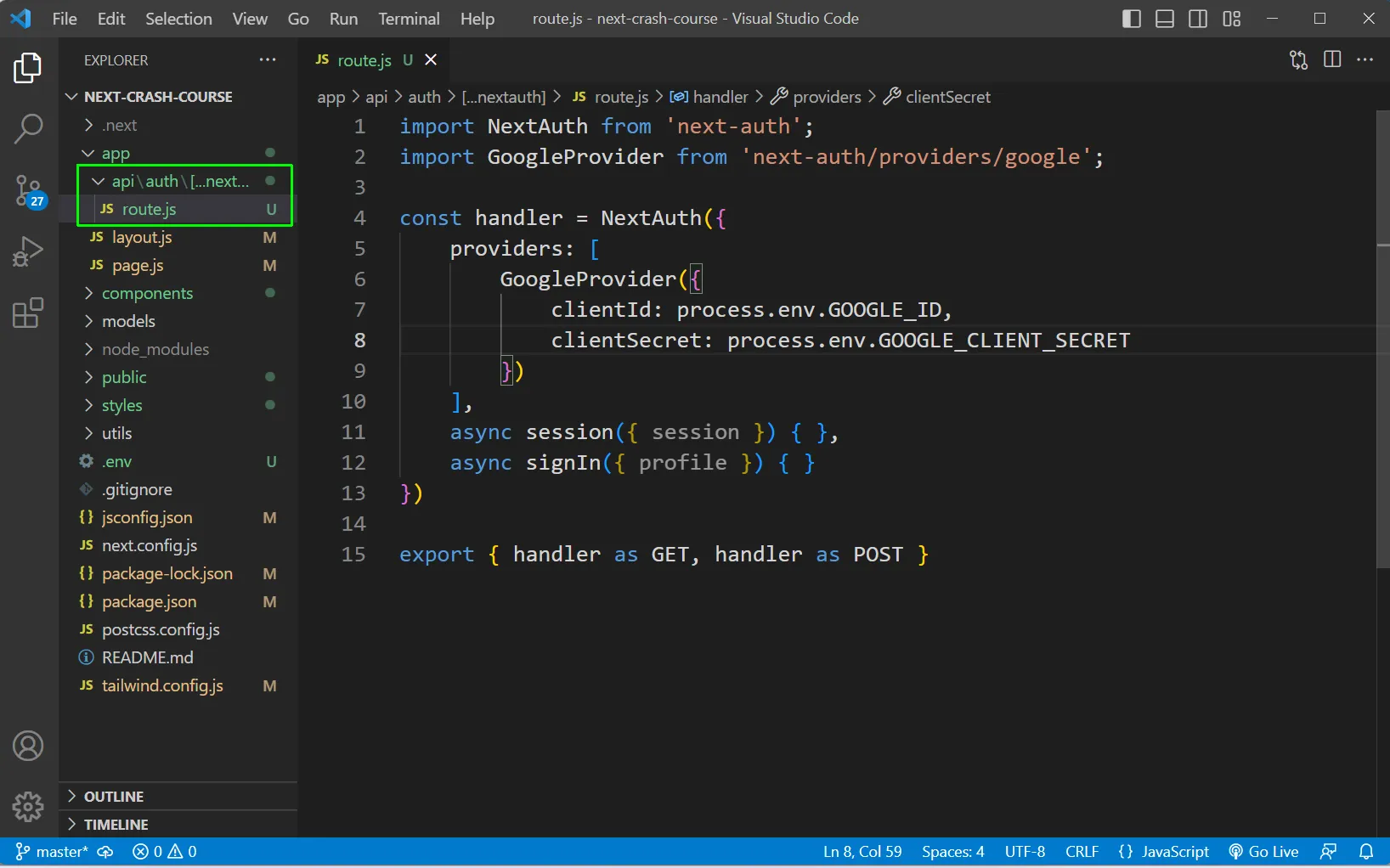Open the Run and Debug view
The width and height of the screenshot is (1390, 868).
click(28, 252)
